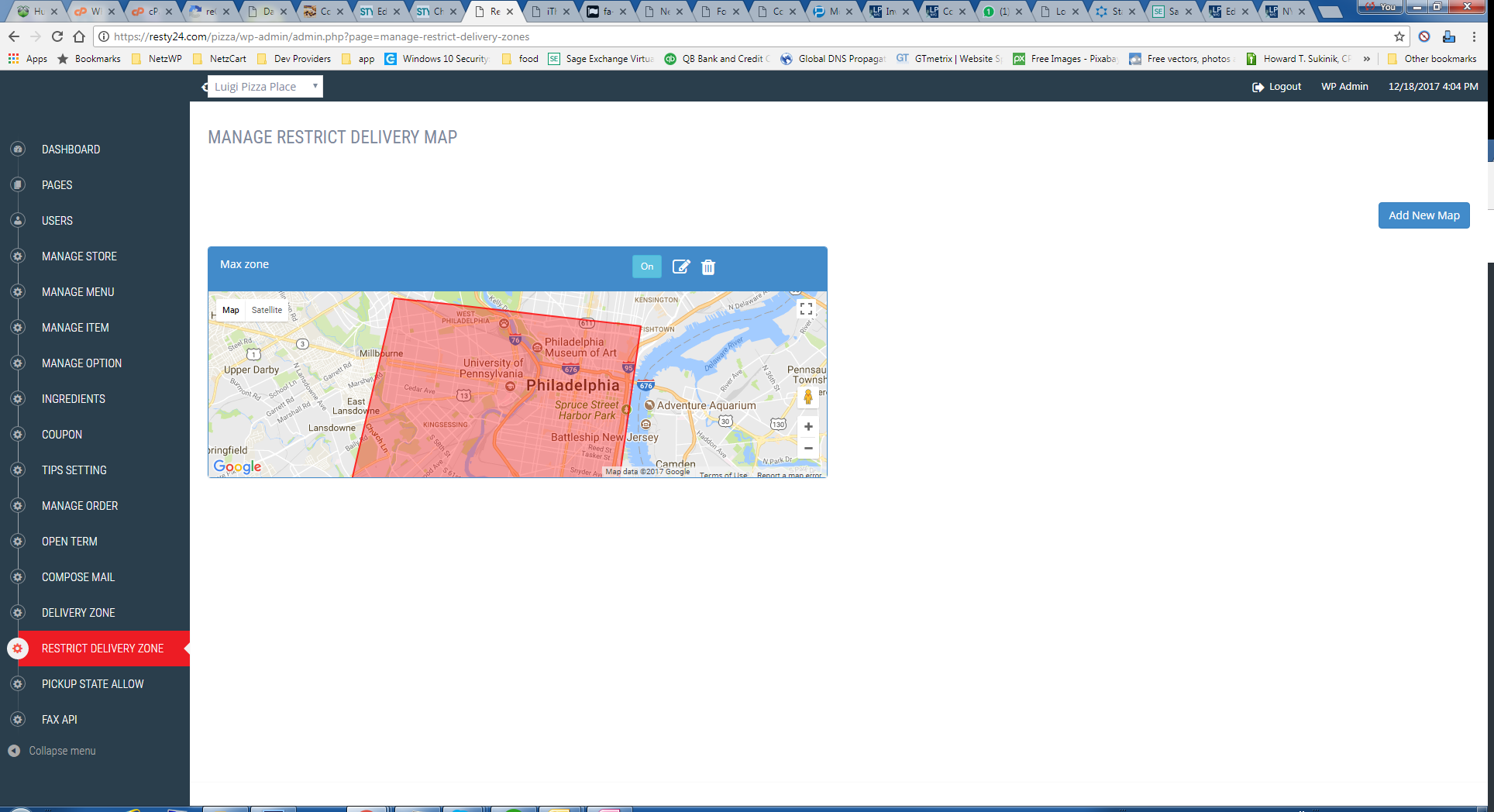Open WP Admin link
Image resolution: width=1494 pixels, height=812 pixels.
click(x=1344, y=87)
